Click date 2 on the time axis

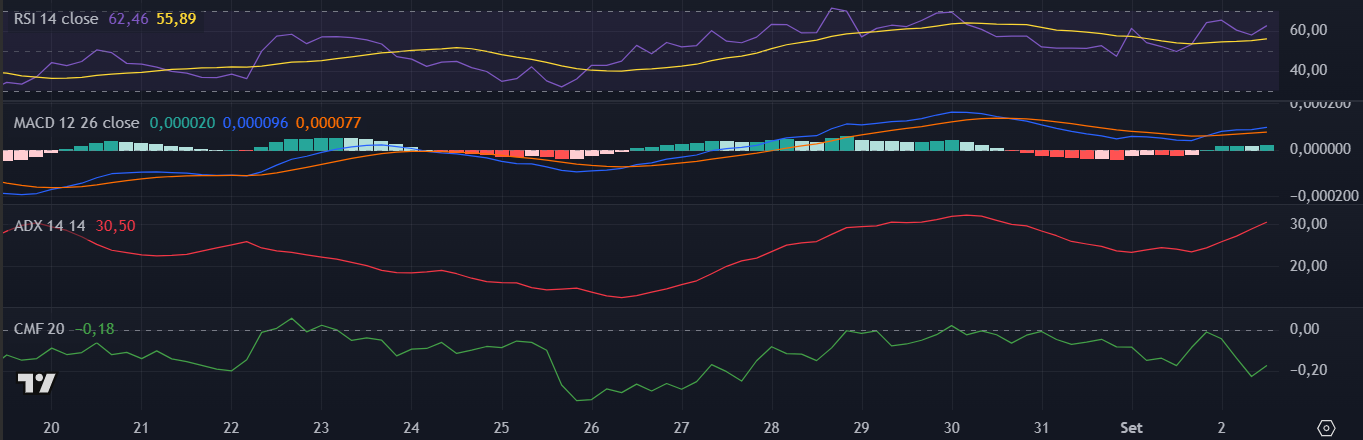pos(1221,427)
